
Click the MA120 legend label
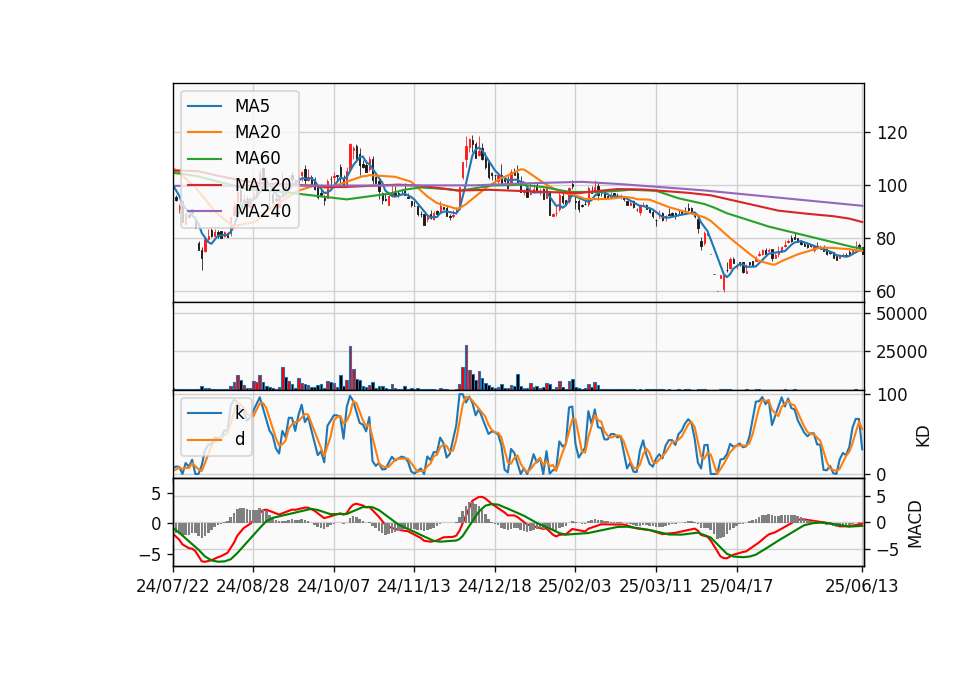tap(263, 185)
